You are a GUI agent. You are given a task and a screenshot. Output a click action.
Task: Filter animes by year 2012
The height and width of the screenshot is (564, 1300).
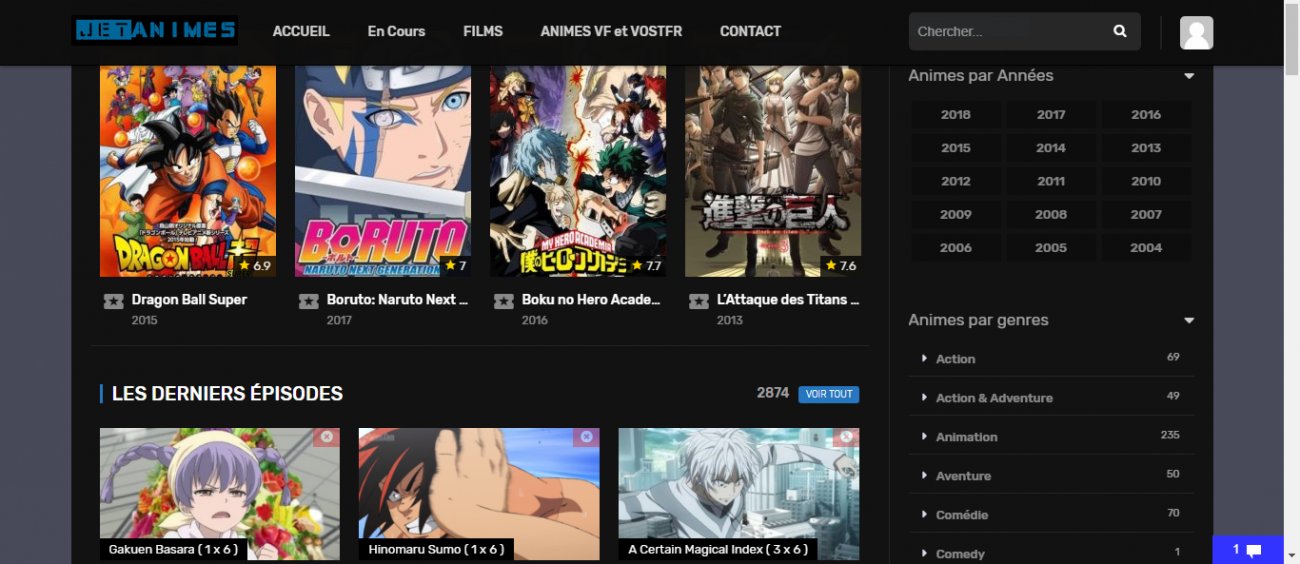pyautogui.click(x=956, y=181)
